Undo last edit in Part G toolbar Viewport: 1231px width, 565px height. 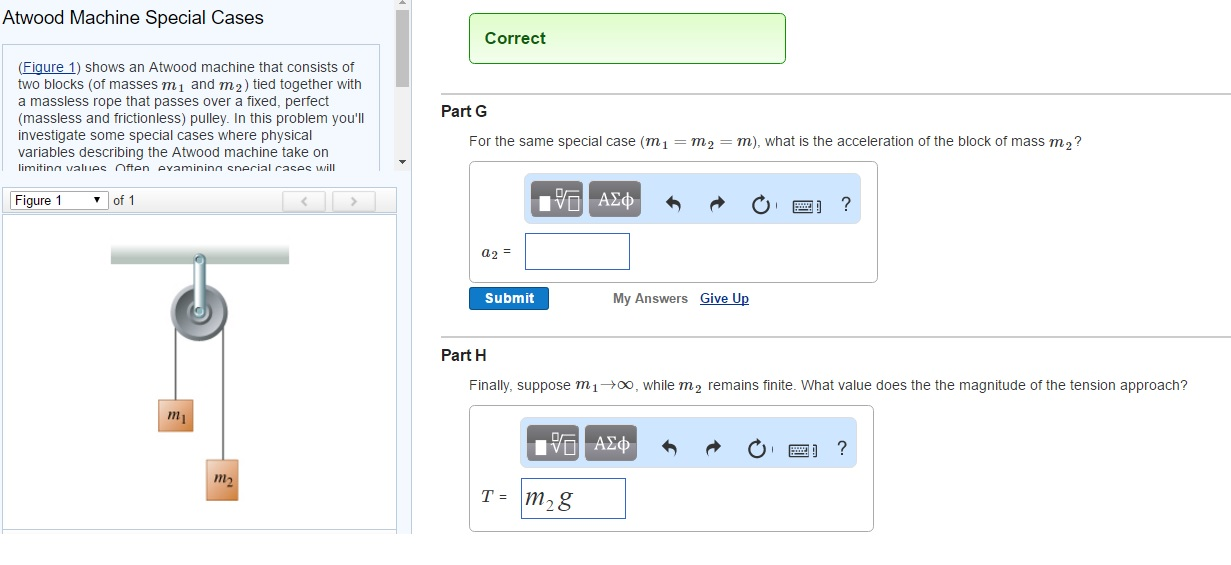[673, 205]
